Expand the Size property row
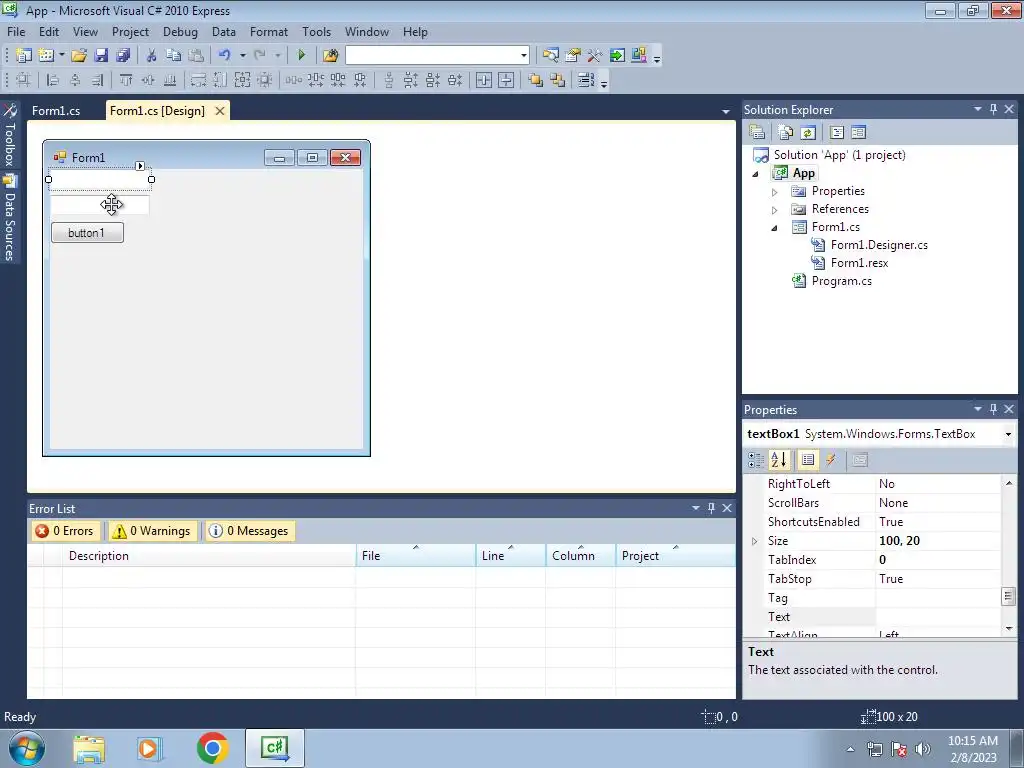The height and width of the screenshot is (768, 1024). 754,541
